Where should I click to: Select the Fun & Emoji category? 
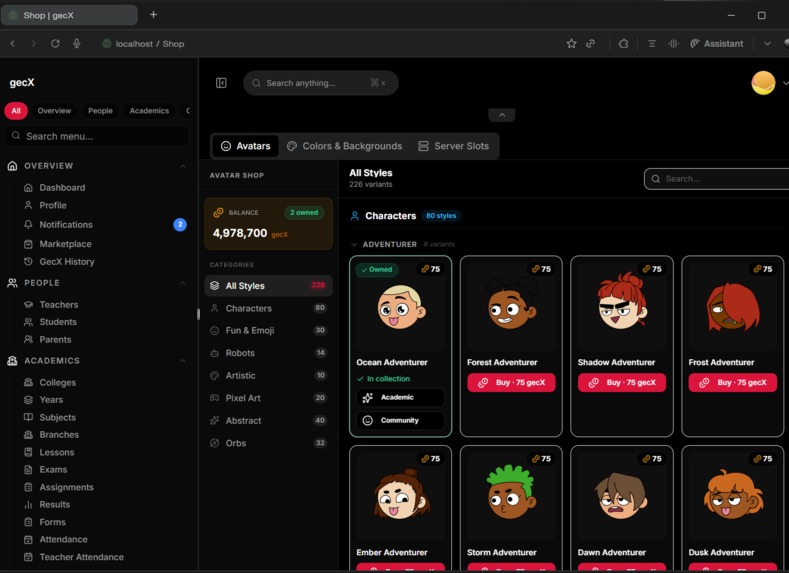pos(268,331)
